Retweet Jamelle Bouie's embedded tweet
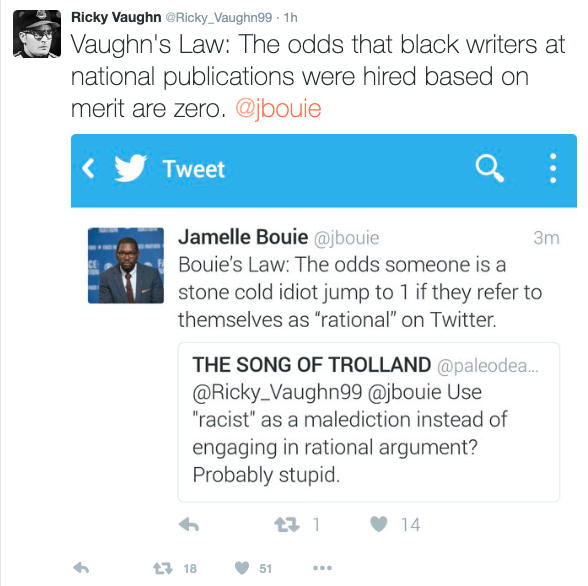The height and width of the screenshot is (586, 588). (287, 525)
